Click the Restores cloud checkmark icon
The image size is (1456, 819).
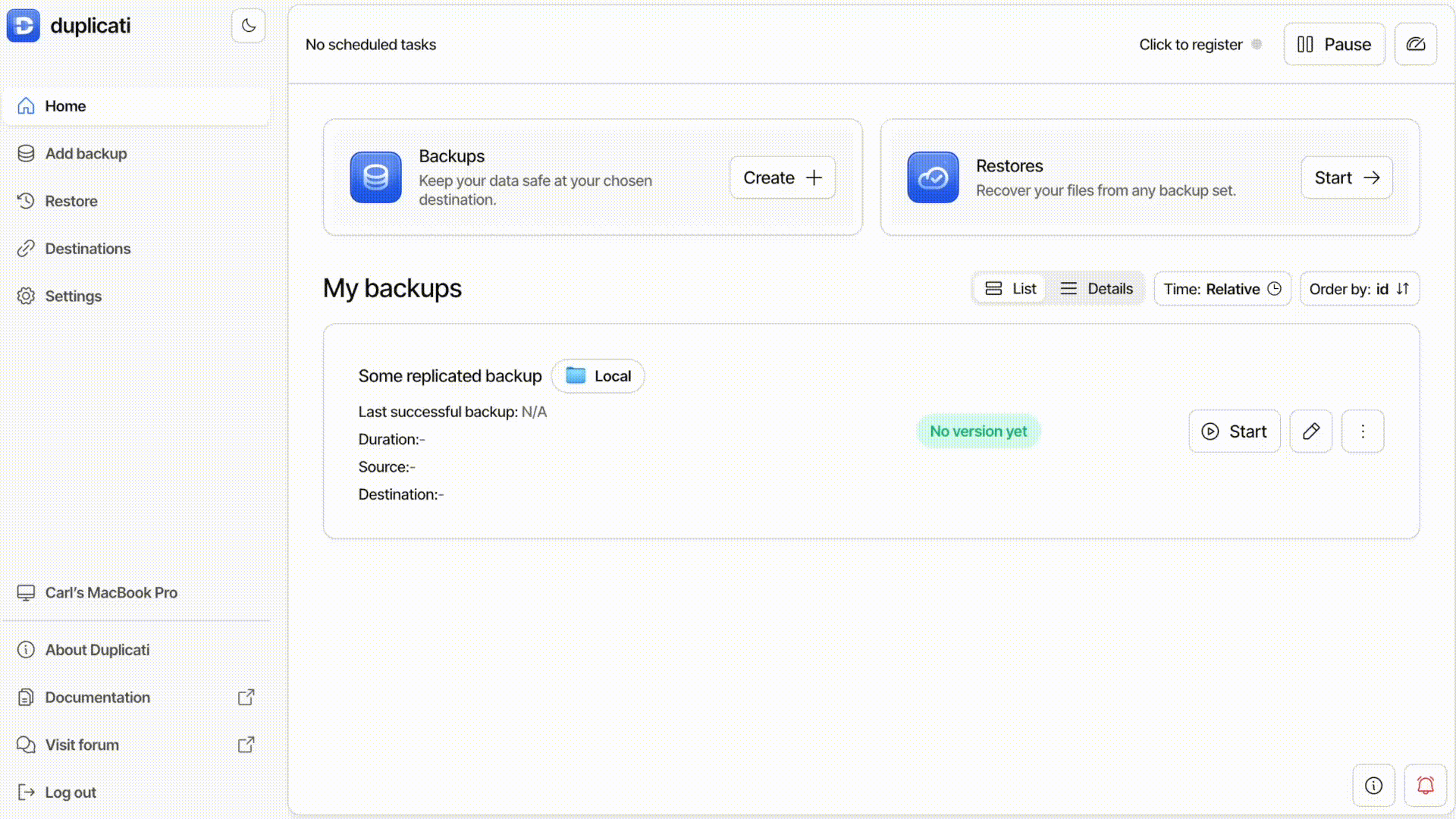[x=934, y=177]
